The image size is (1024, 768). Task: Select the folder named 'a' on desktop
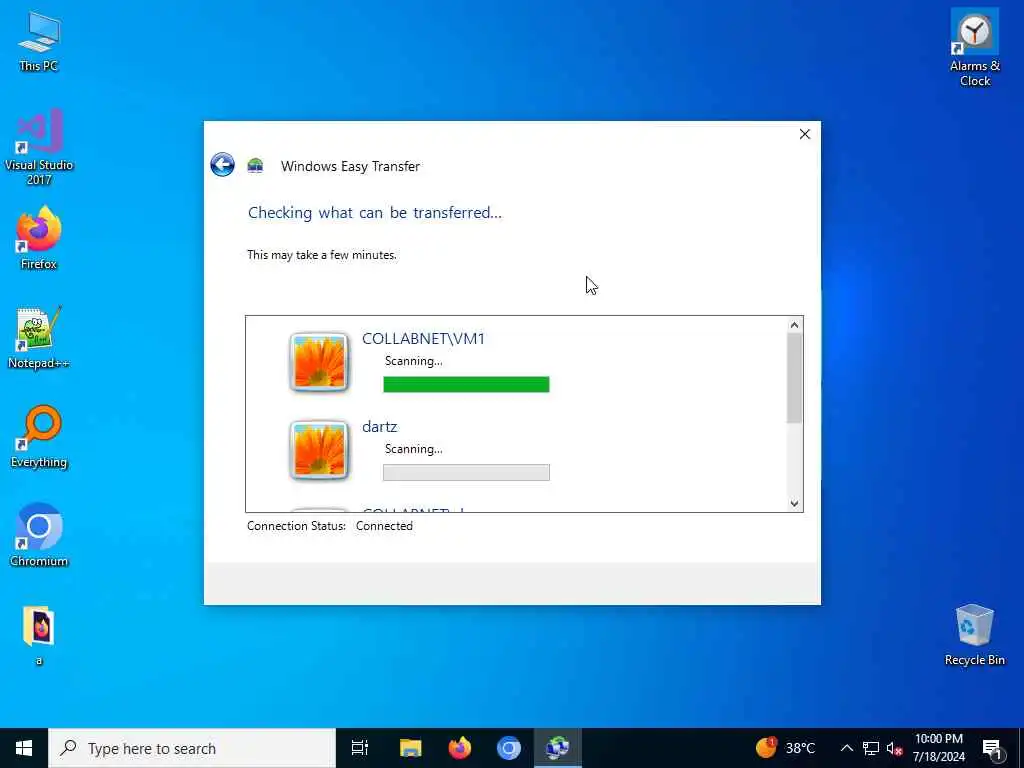(39, 635)
